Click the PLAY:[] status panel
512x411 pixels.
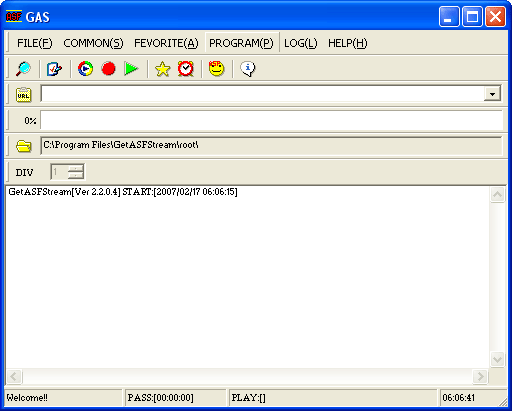coord(333,397)
